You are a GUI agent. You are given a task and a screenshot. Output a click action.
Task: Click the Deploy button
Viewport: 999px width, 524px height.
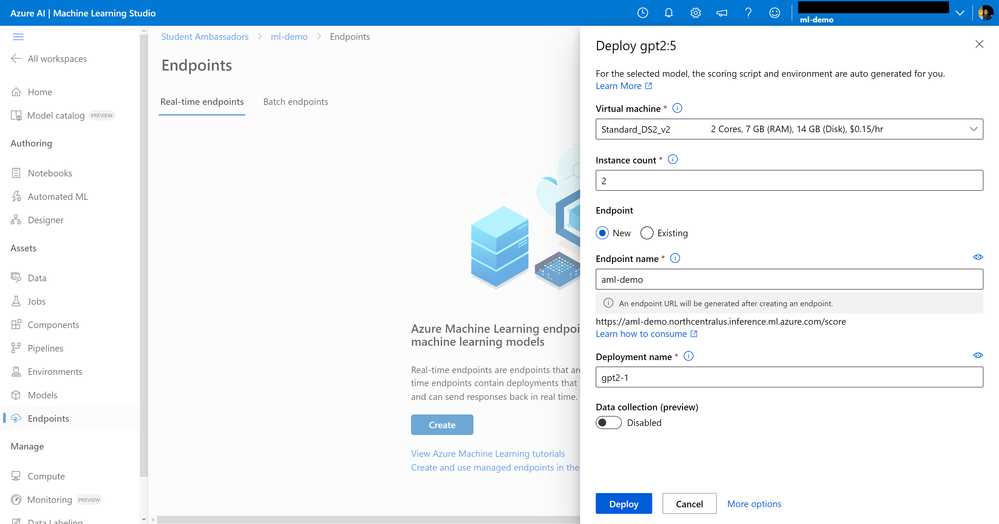pyautogui.click(x=624, y=504)
